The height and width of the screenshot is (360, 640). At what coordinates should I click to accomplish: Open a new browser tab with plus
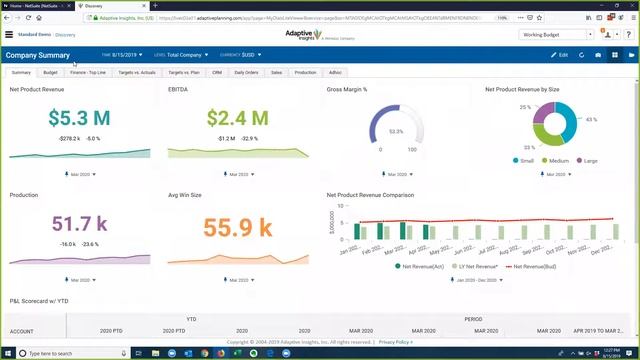(x=155, y=6)
